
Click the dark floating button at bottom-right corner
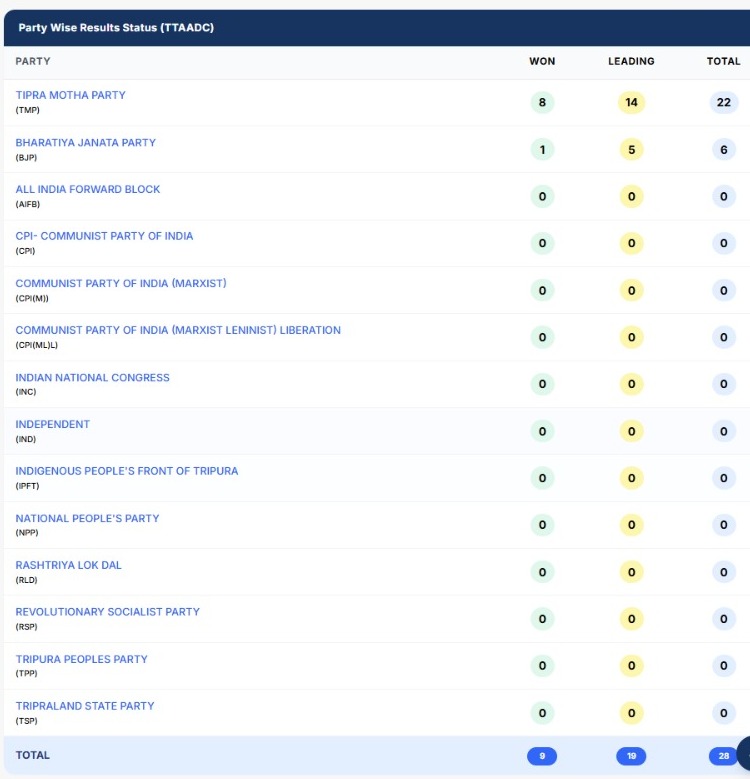743,753
